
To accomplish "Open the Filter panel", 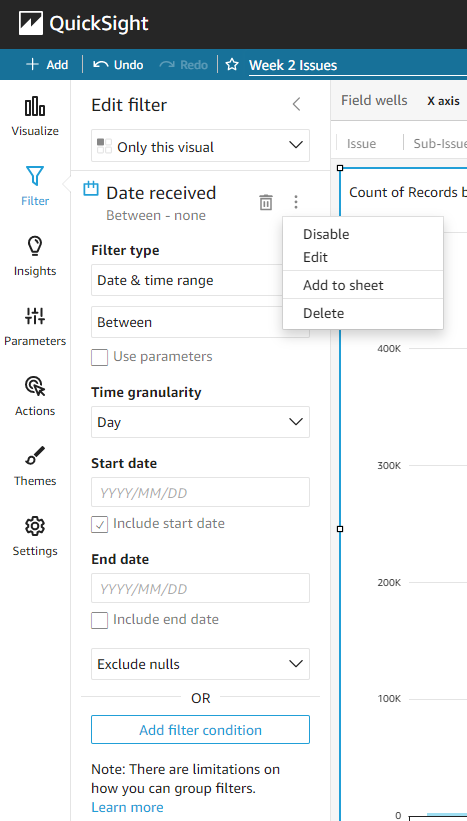I will click(35, 186).
